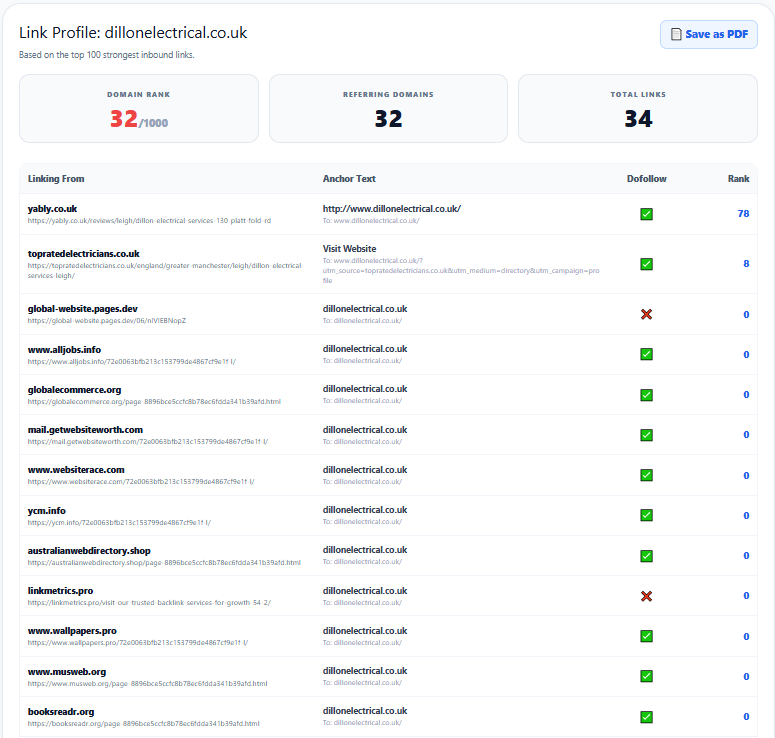Click the http://www.dillonelectrical.co.uk/ anchor text

(x=392, y=209)
